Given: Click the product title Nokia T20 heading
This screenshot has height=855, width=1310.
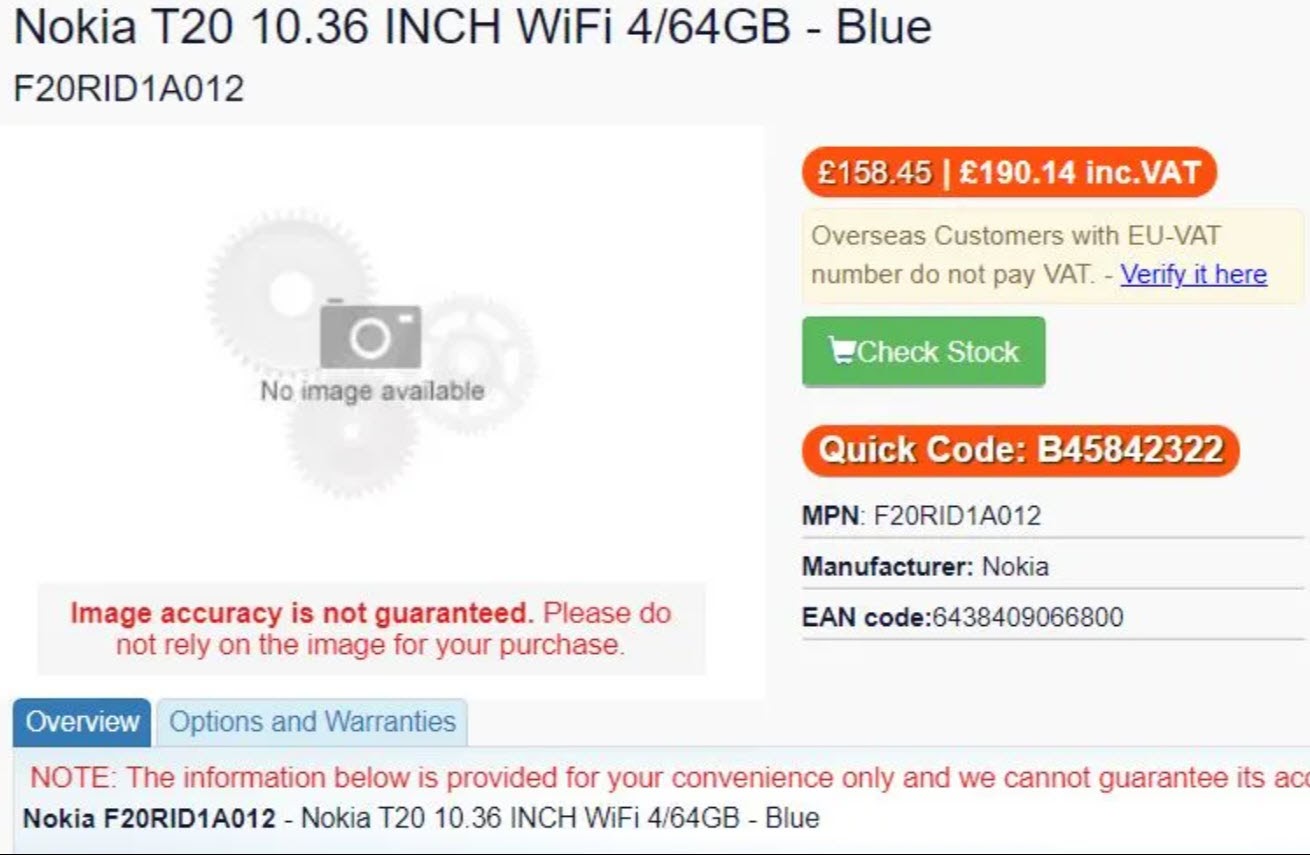Looking at the screenshot, I should [x=473, y=27].
